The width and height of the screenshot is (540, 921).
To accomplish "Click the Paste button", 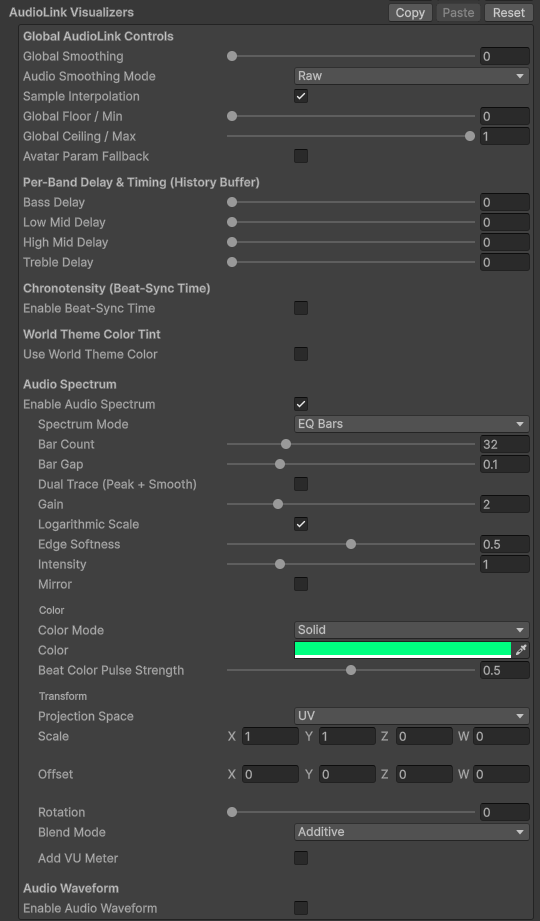I will click(x=458, y=12).
